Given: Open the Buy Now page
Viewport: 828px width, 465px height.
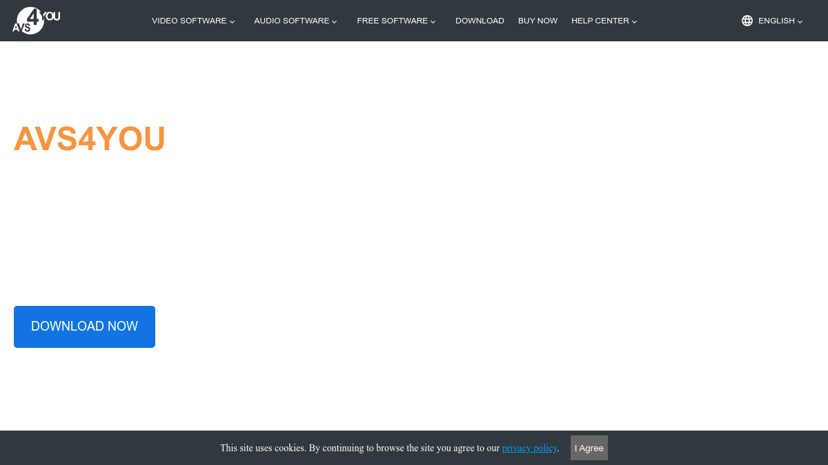Looking at the screenshot, I should click(538, 21).
